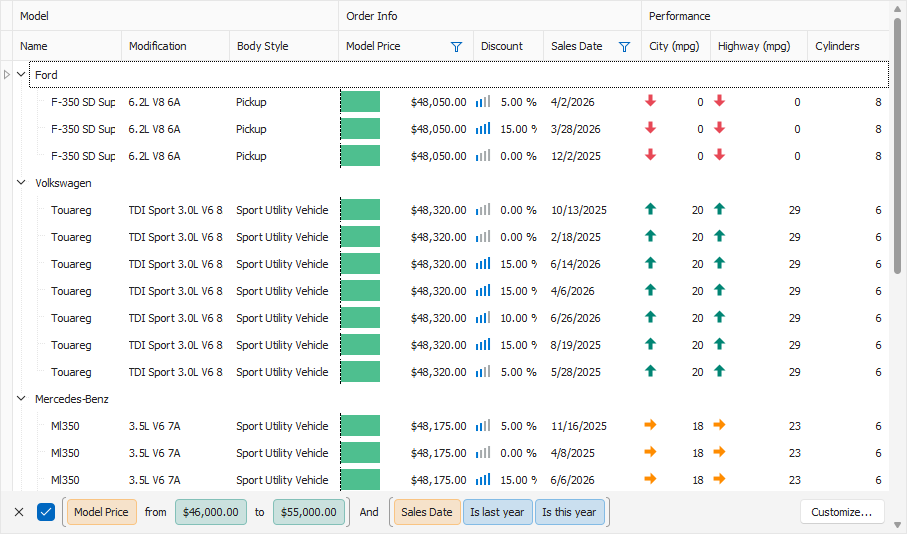The height and width of the screenshot is (534, 907).
Task: Click orange right arrow City icon for 11/16/2025 row
Action: (x=651, y=425)
